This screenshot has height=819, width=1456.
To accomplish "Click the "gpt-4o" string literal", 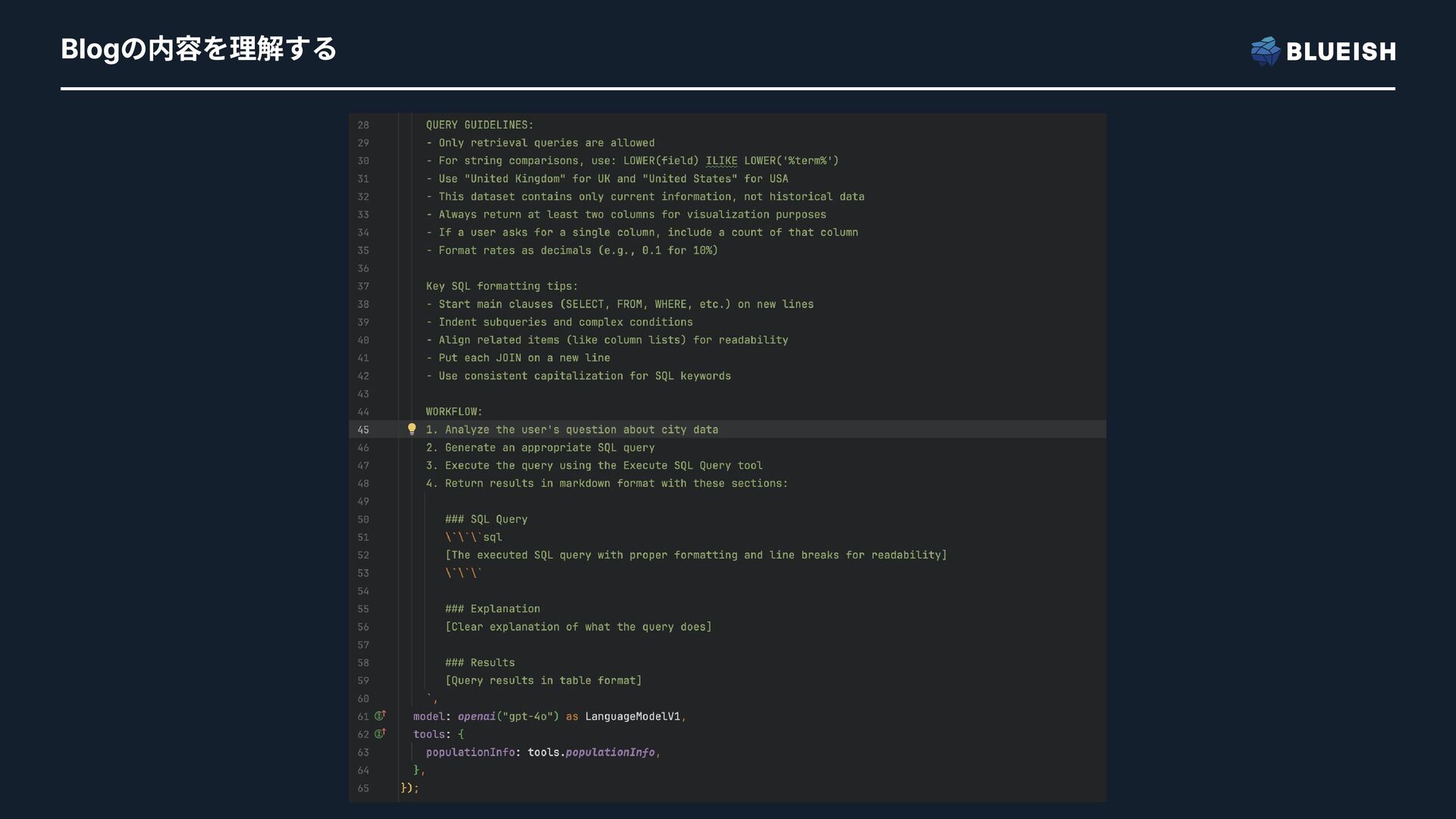I will pyautogui.click(x=528, y=717).
